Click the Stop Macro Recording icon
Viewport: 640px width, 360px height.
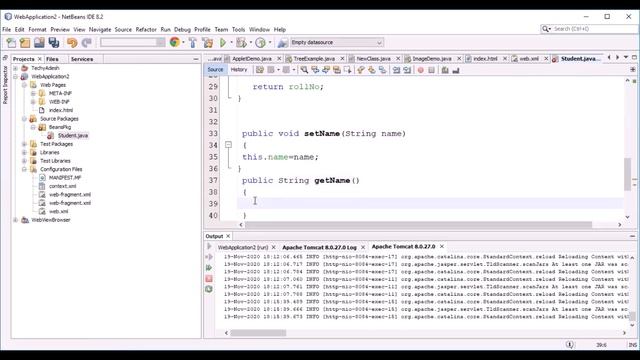431,70
